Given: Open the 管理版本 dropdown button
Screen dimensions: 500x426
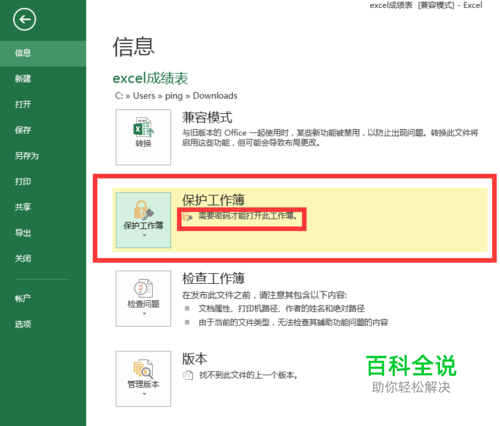Looking at the screenshot, I should (143, 379).
